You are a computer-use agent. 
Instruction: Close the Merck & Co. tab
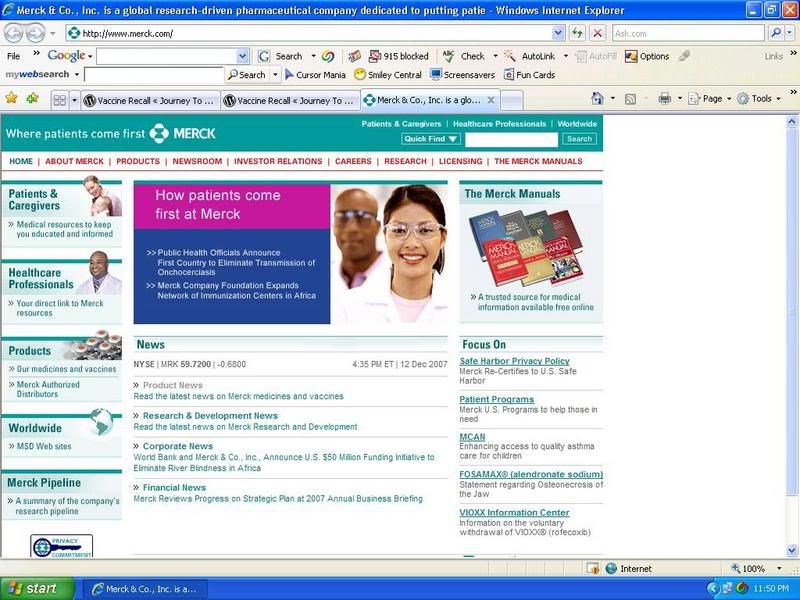click(491, 100)
